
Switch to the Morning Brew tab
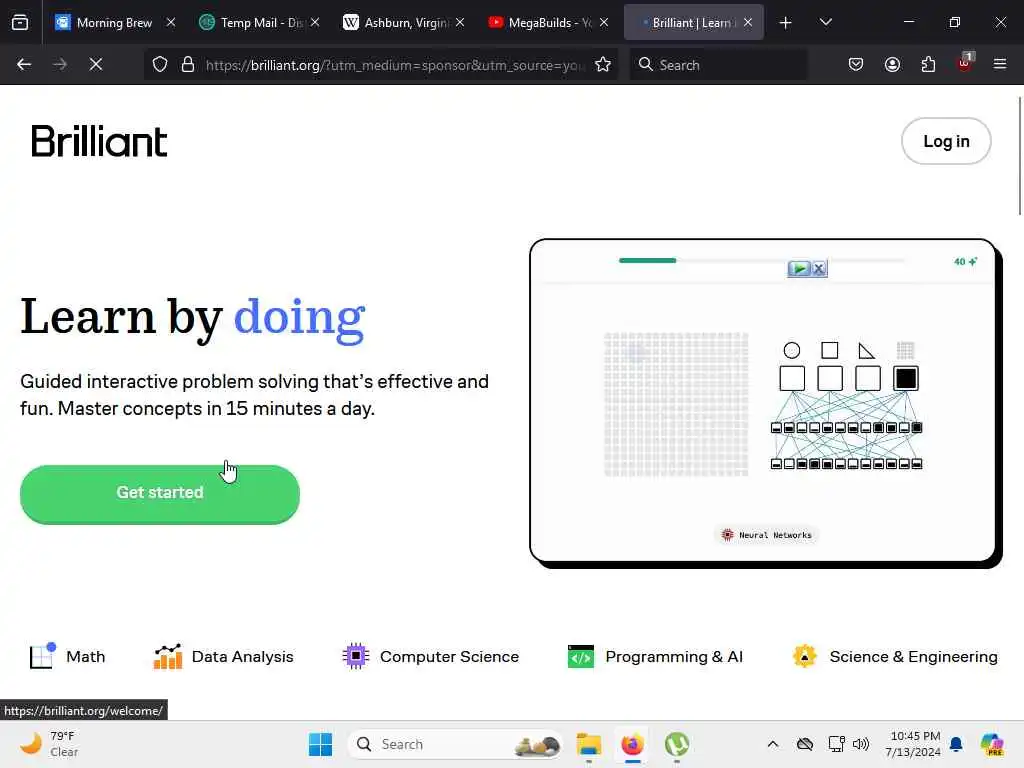click(115, 23)
